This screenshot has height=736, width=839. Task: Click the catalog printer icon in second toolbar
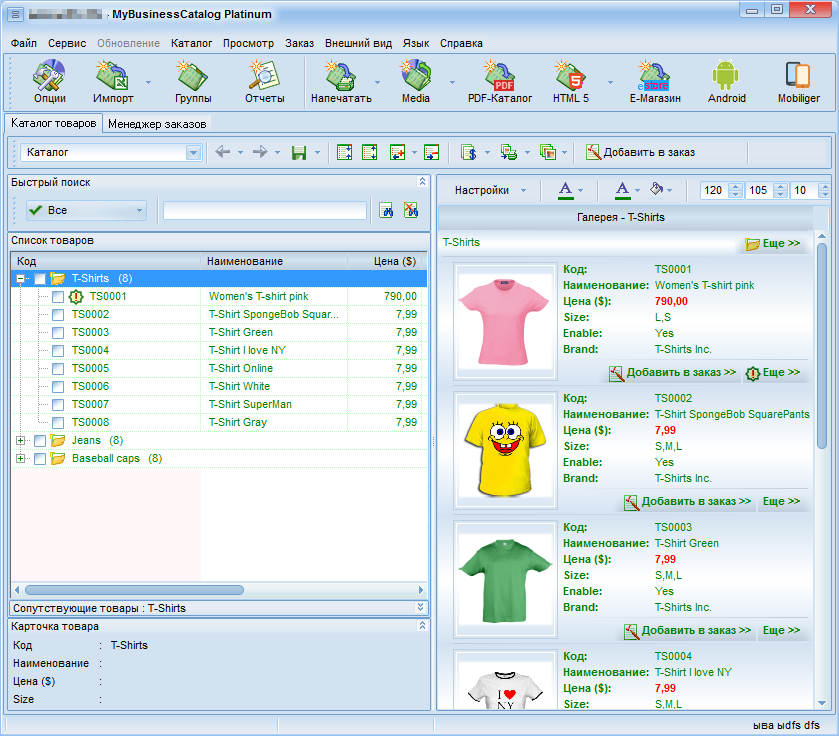[x=509, y=152]
